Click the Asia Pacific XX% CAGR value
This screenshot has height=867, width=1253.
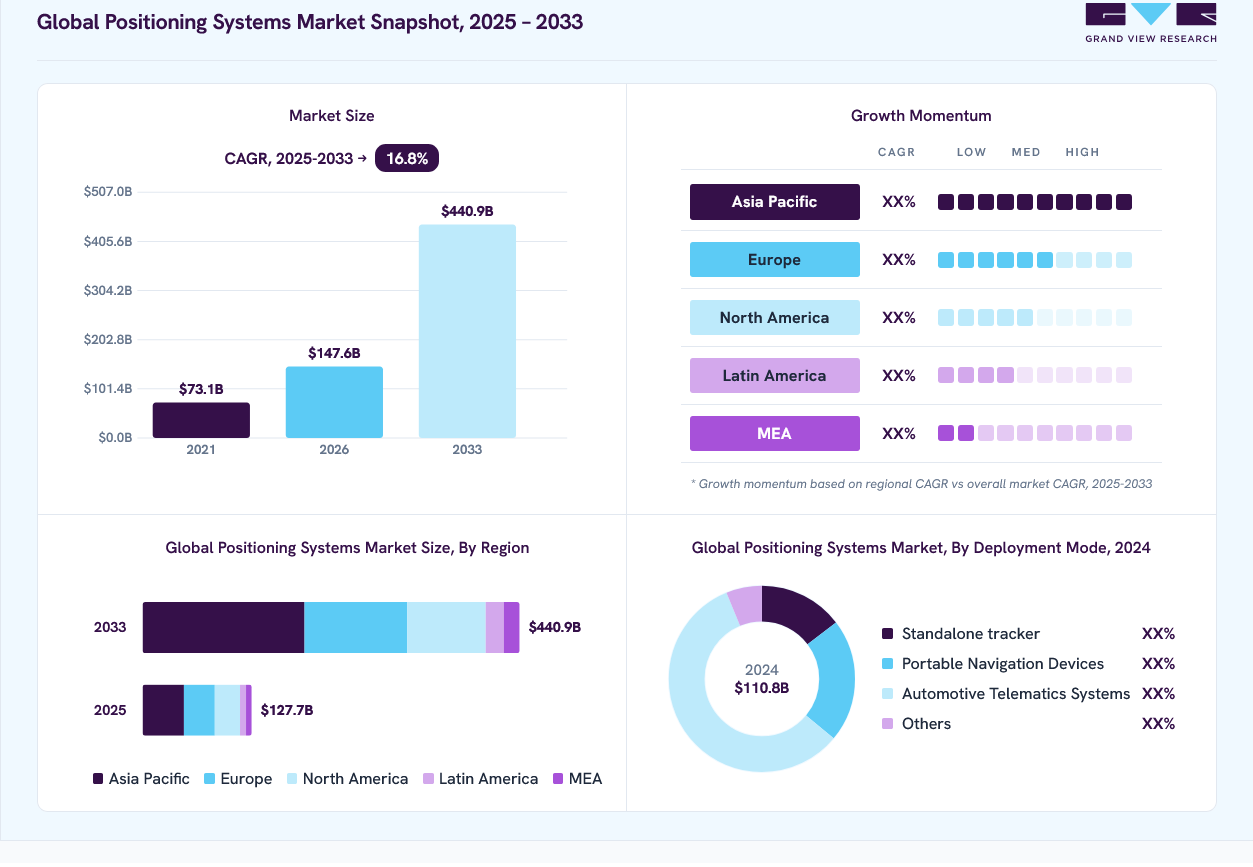pos(899,202)
